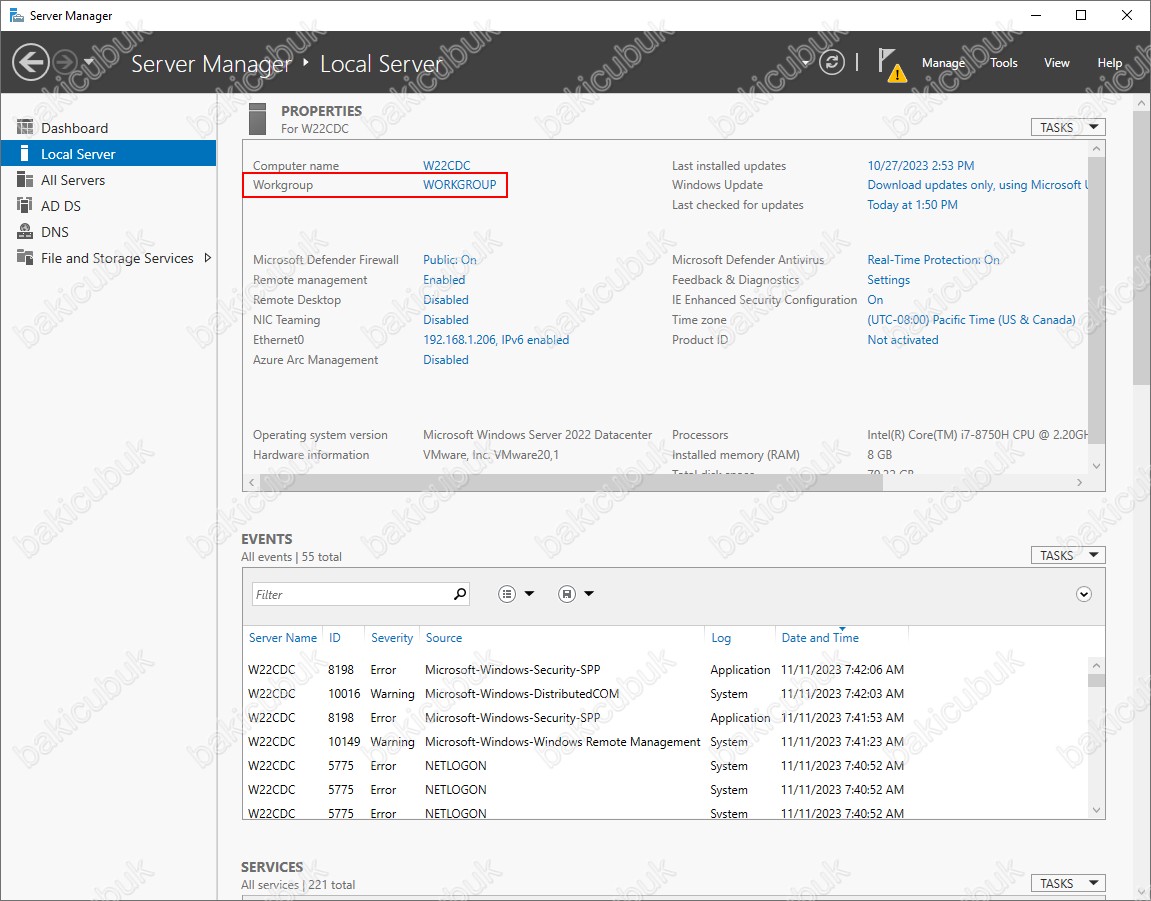Viewport: 1151px width, 901px height.
Task: Open the Help menu
Action: 1109,63
